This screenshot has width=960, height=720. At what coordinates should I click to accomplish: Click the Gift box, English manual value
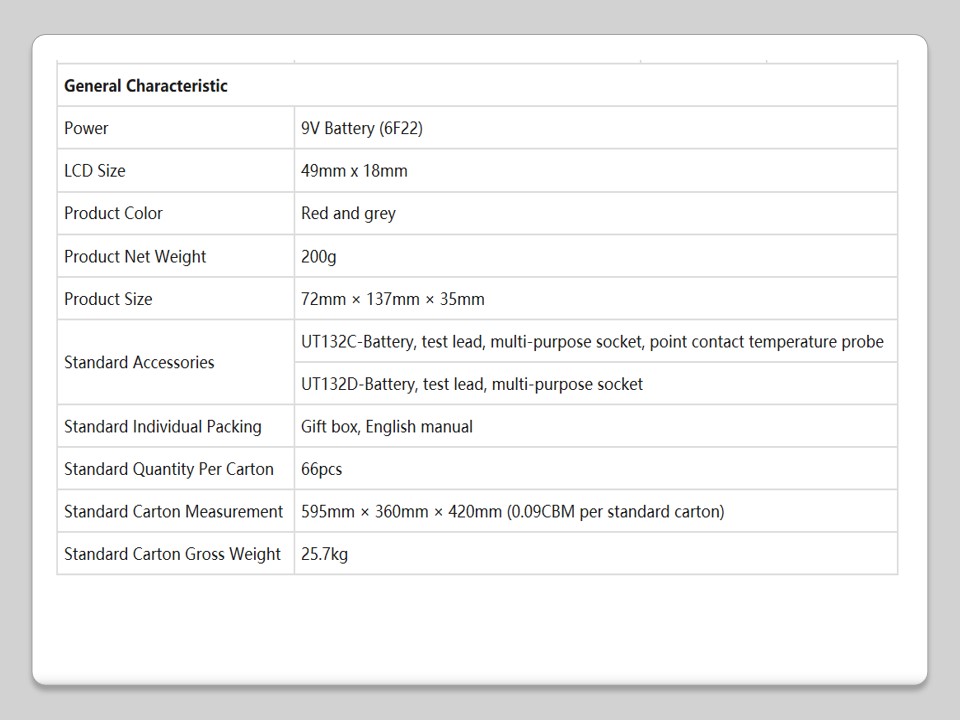coord(387,426)
